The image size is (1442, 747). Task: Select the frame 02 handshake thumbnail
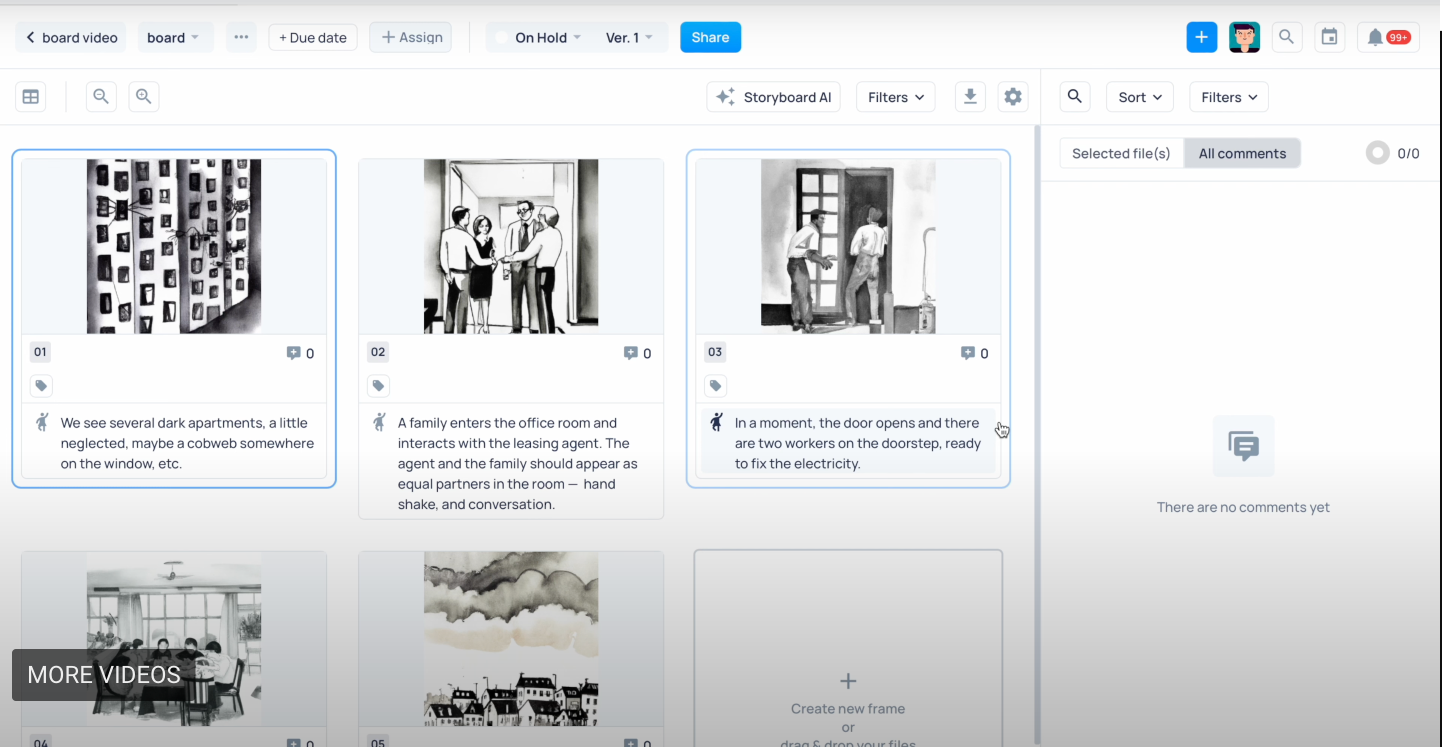(511, 246)
